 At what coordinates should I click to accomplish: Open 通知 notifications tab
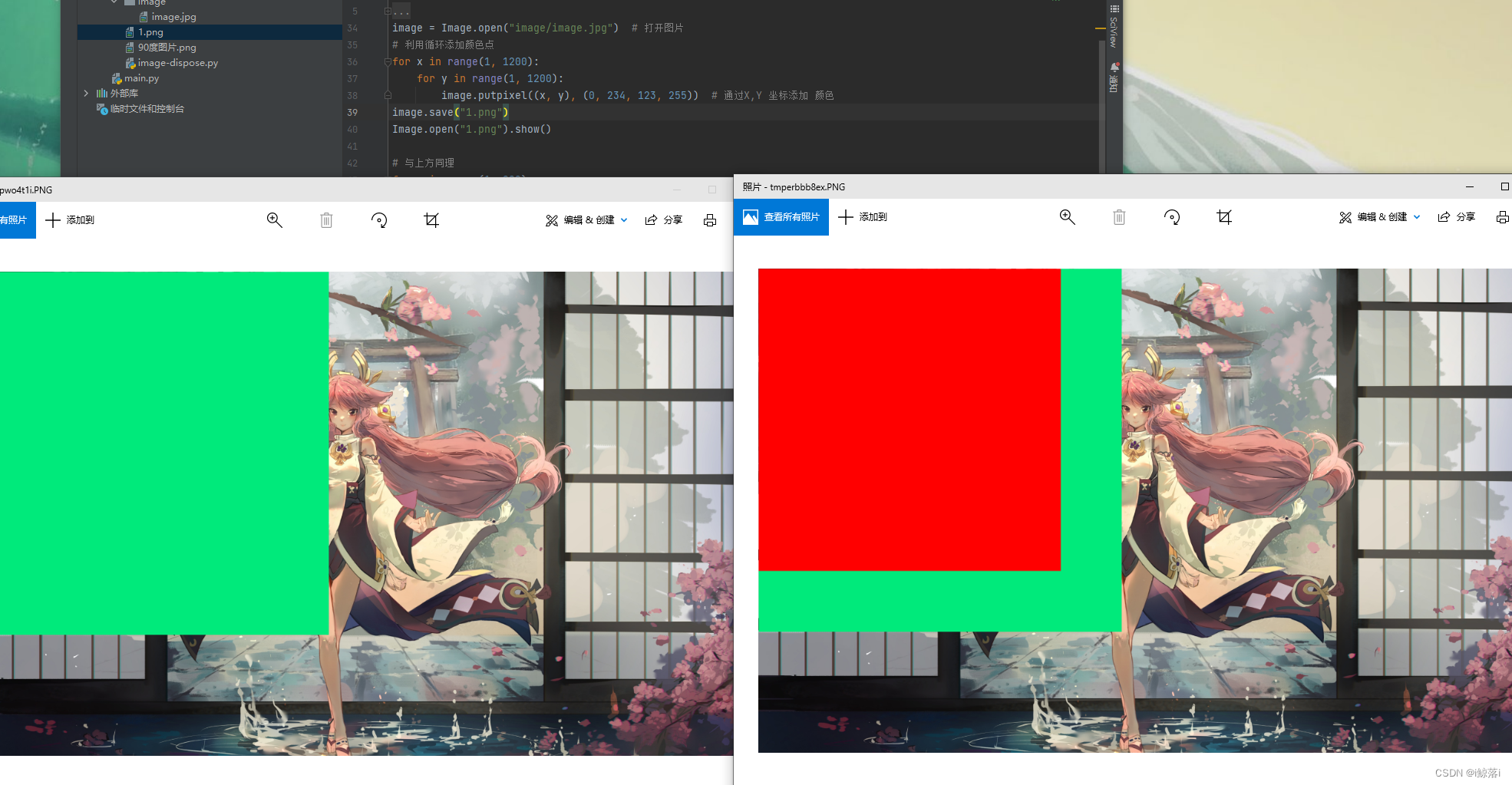pos(1114,78)
